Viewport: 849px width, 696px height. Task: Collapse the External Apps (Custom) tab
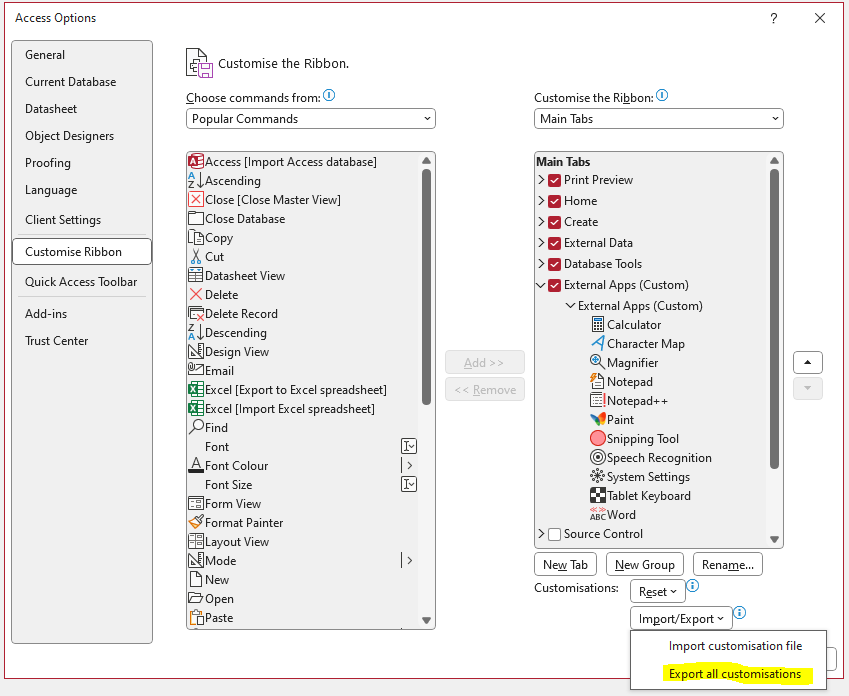point(541,285)
